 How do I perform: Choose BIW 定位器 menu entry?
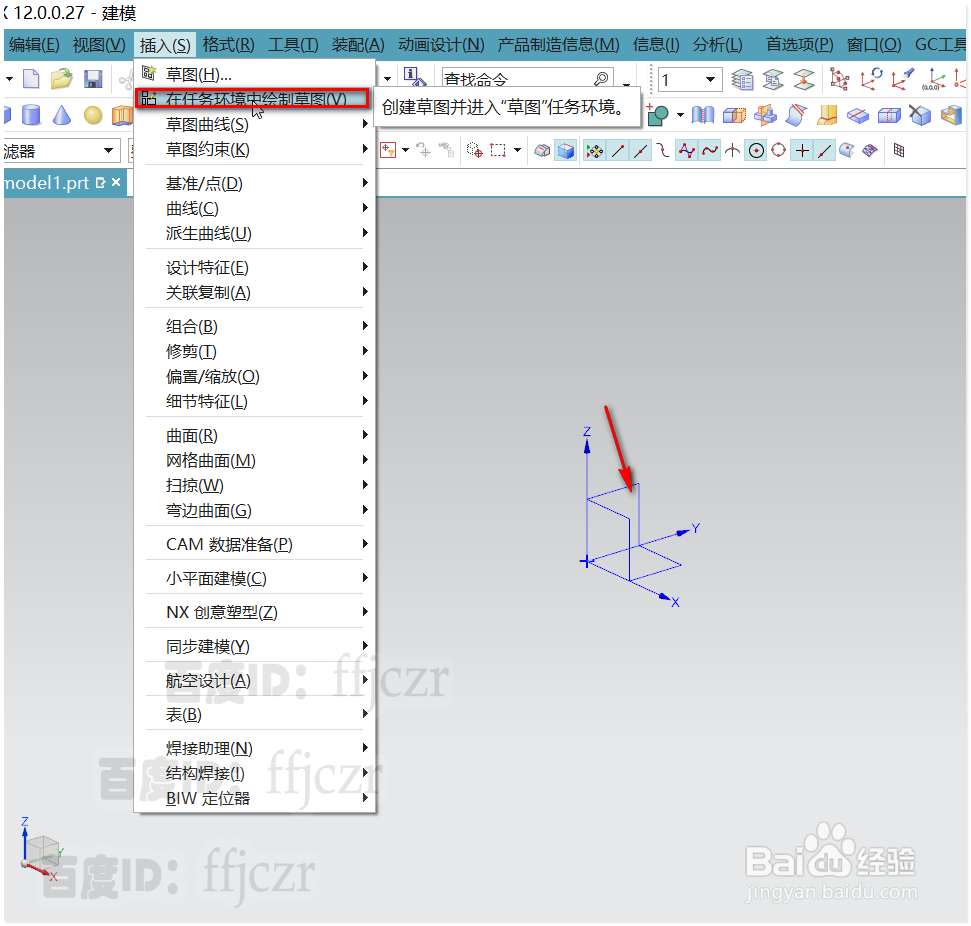coord(254,798)
